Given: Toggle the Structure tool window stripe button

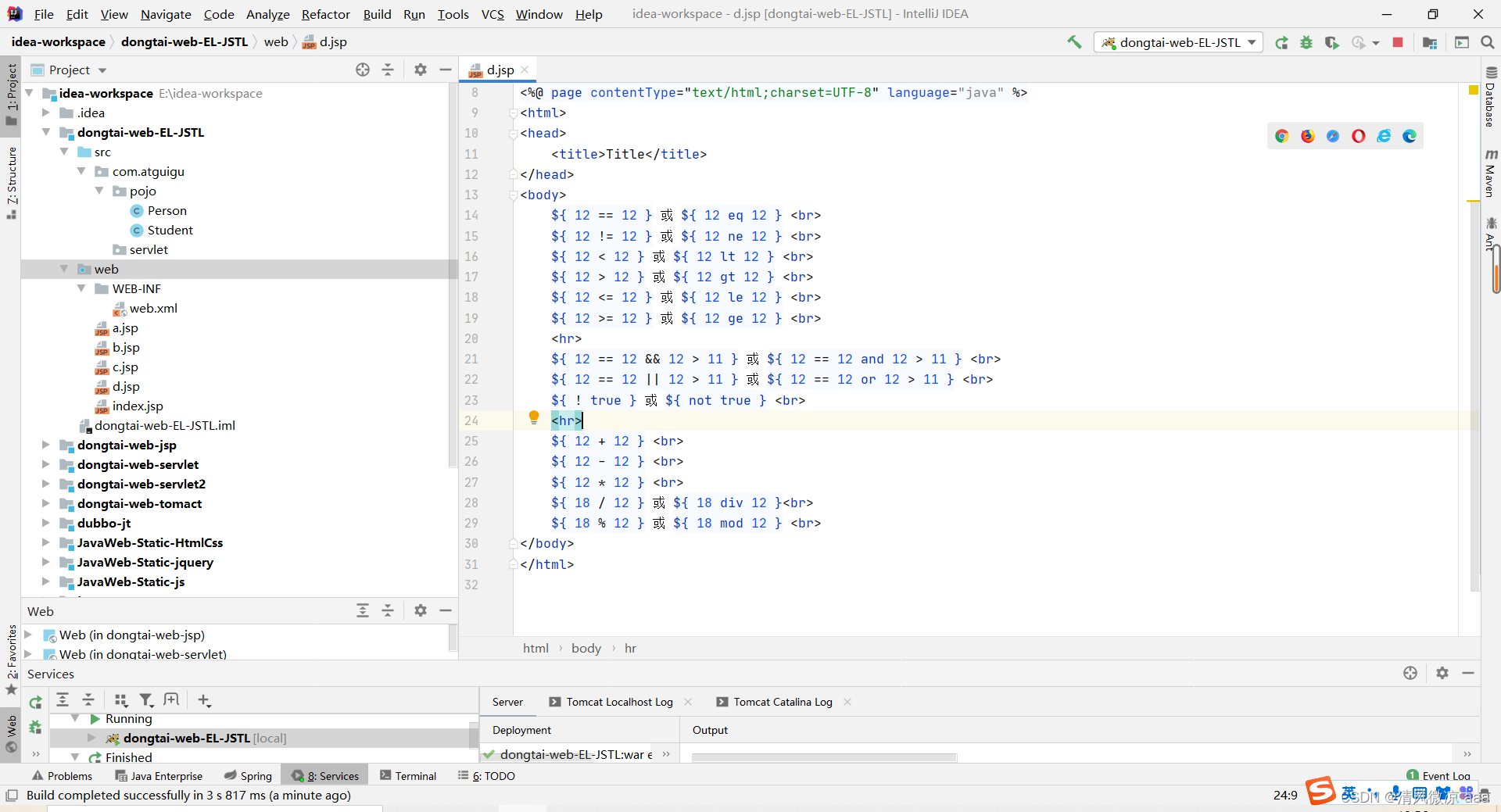Looking at the screenshot, I should (11, 182).
